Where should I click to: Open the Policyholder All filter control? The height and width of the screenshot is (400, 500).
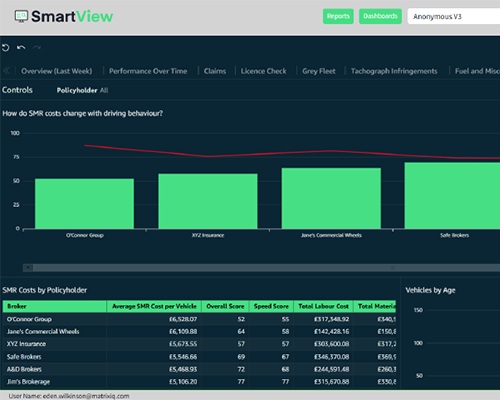click(x=82, y=90)
